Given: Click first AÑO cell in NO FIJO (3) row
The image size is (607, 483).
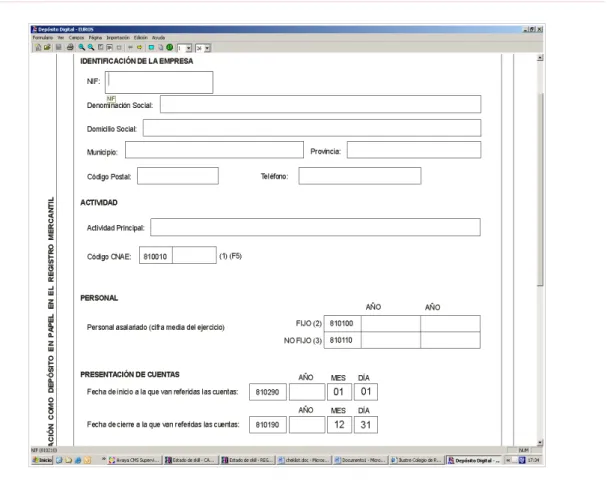Looking at the screenshot, I should coord(391,340).
